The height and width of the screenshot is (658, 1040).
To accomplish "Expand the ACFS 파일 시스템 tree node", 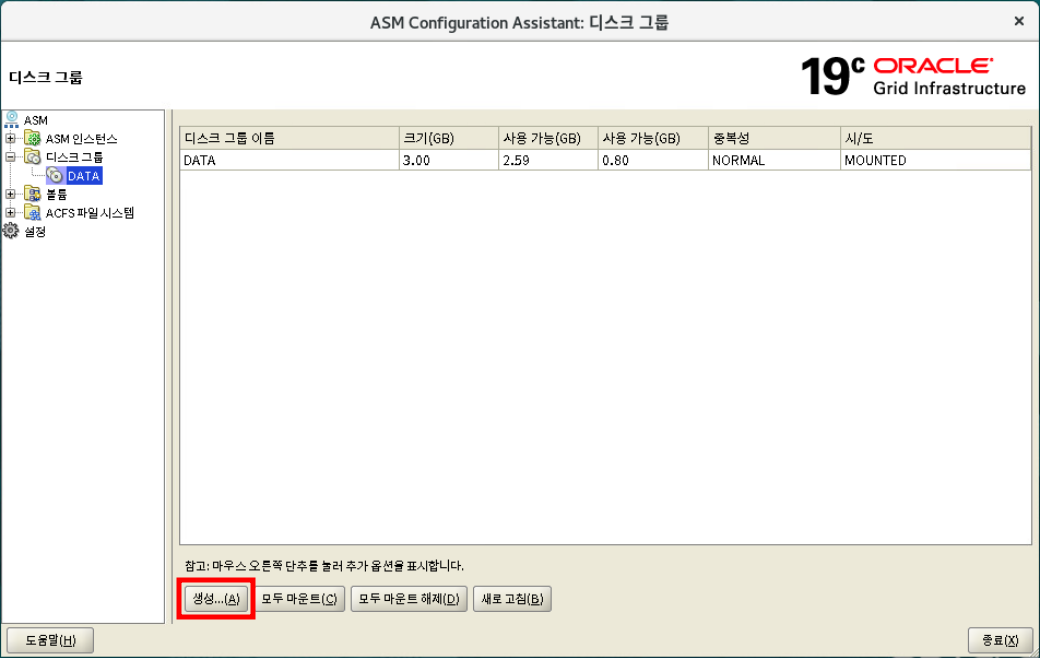I will 10,213.
